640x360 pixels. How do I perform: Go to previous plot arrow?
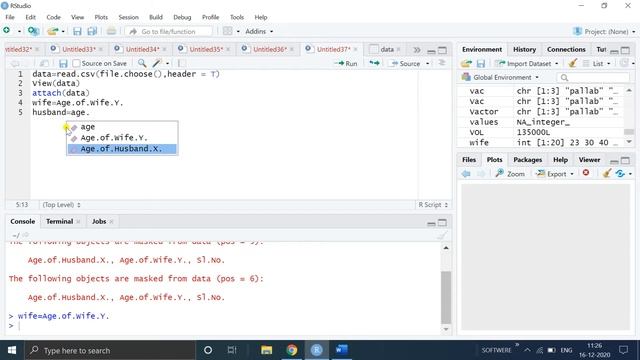tap(466, 174)
